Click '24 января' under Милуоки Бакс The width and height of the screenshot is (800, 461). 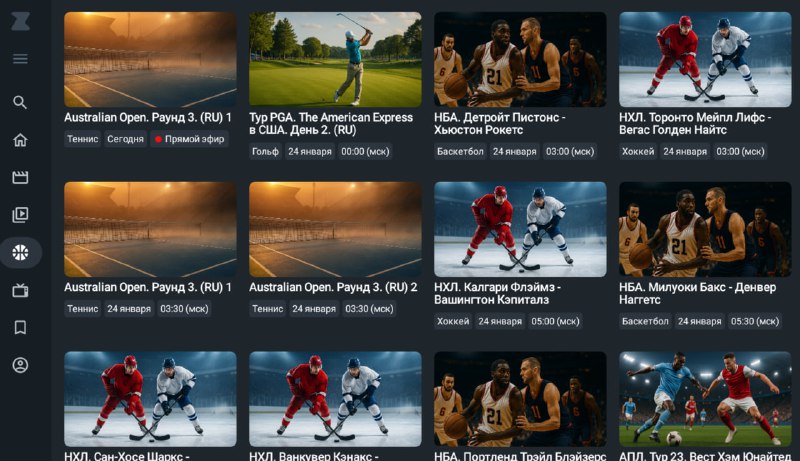(x=699, y=321)
